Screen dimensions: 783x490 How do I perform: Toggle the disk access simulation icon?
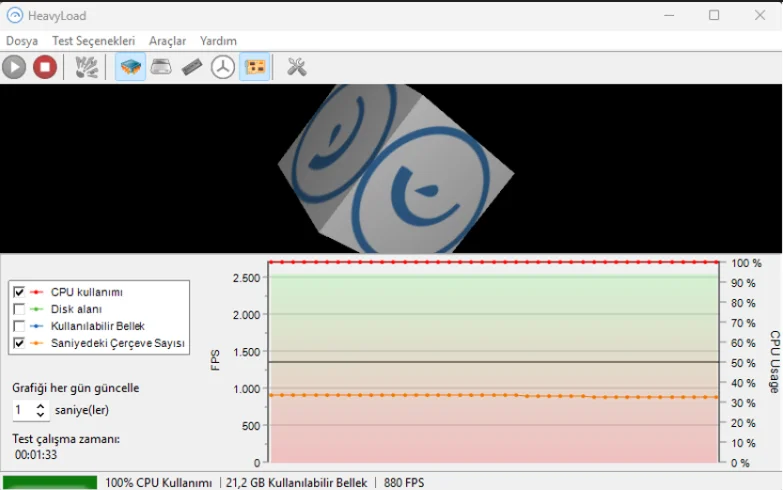[x=223, y=67]
